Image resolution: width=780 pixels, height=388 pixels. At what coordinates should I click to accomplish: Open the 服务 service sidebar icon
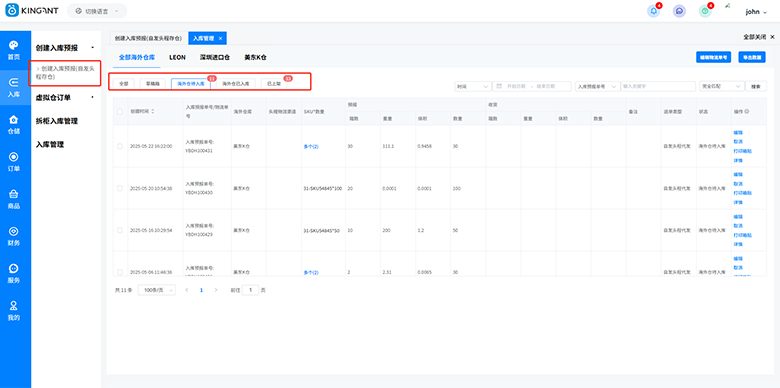(x=14, y=274)
